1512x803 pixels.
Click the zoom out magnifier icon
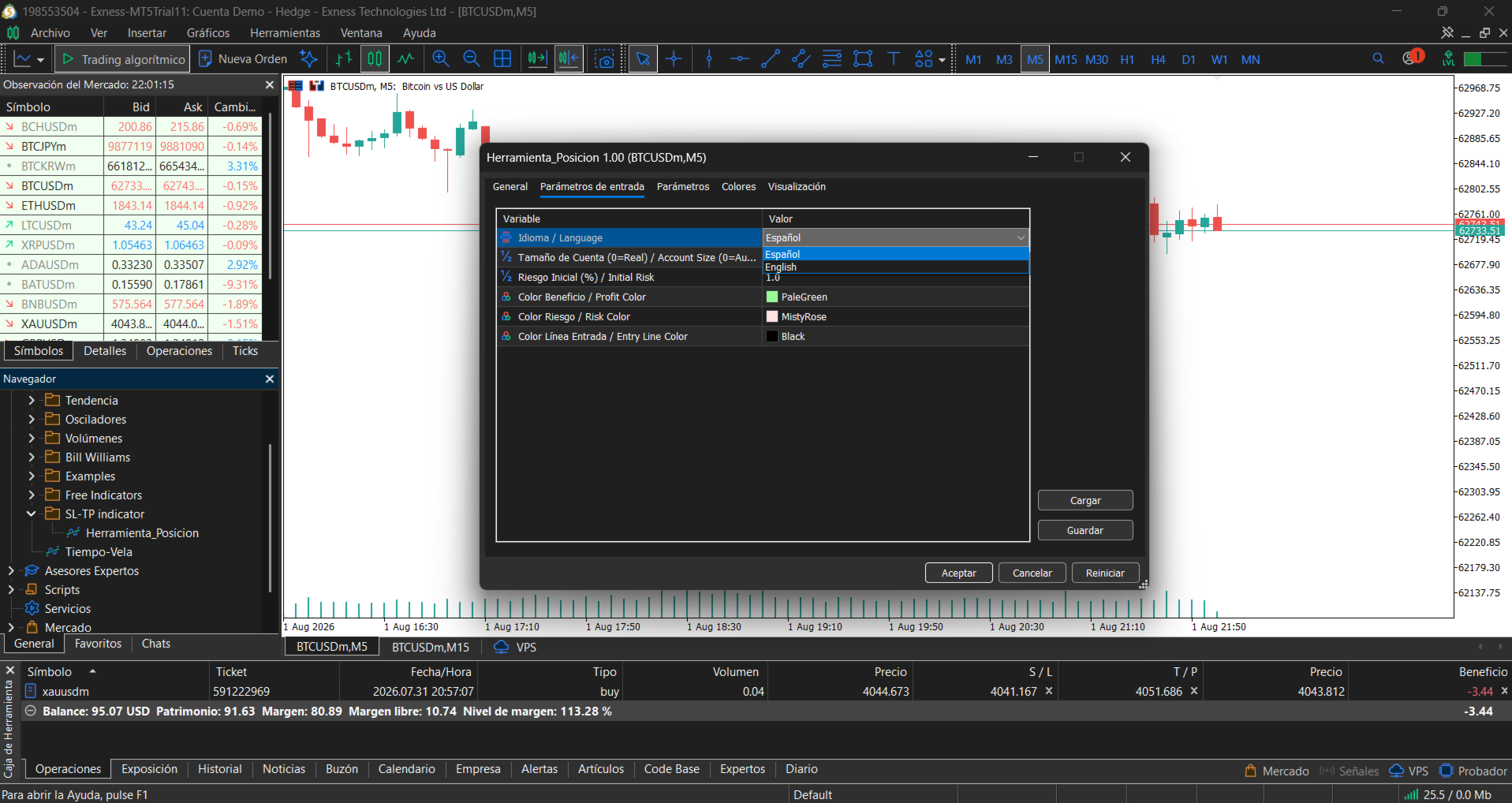(x=471, y=59)
